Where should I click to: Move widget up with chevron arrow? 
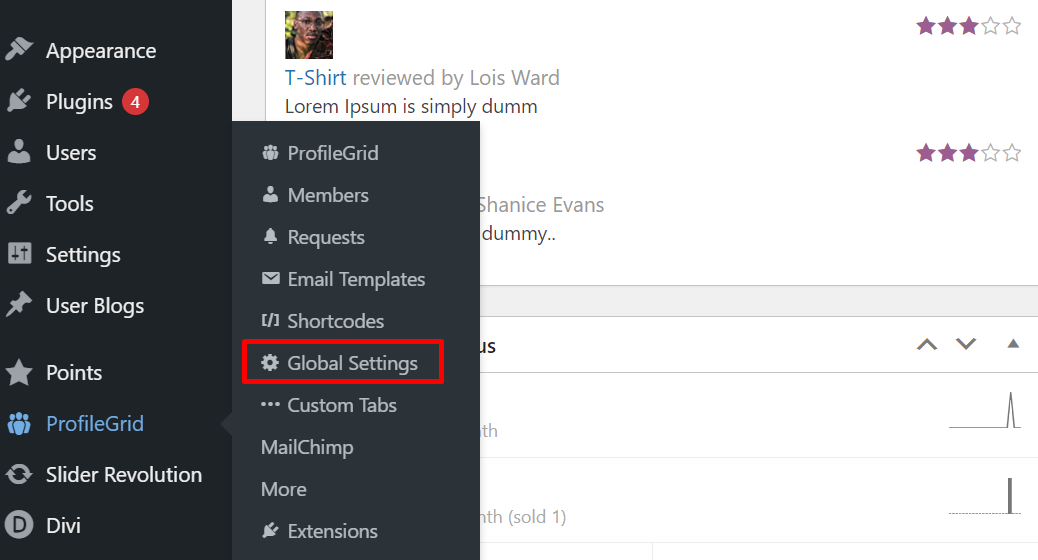click(927, 344)
